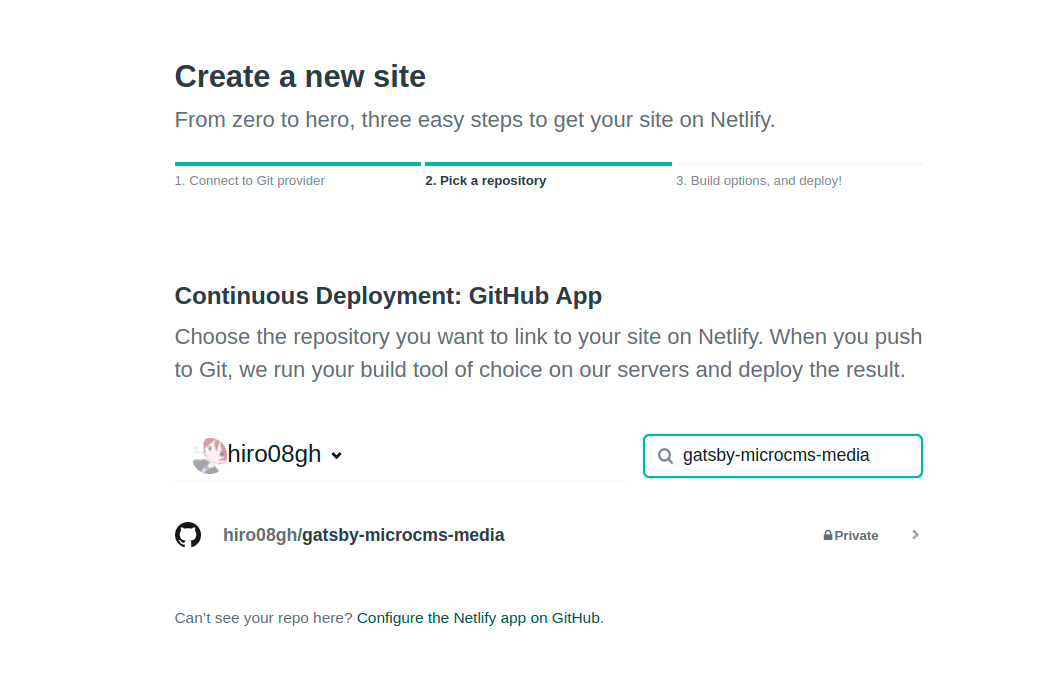This screenshot has width=1045, height=696.
Task: Focus the repository search text field
Action: coord(790,456)
